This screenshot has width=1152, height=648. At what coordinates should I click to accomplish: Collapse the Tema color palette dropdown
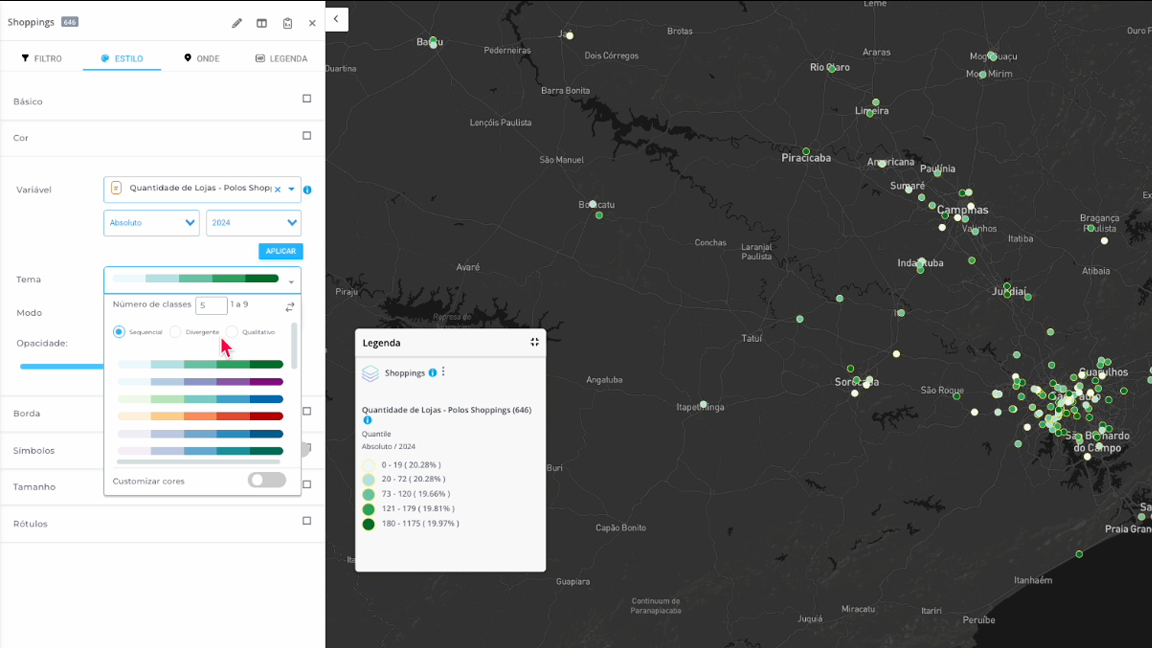pos(291,281)
